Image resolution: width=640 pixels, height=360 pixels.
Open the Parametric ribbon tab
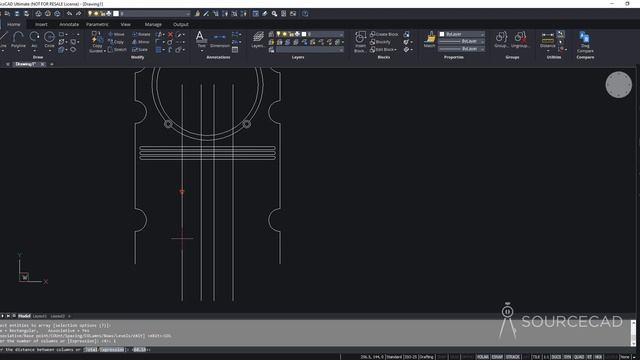pos(97,24)
